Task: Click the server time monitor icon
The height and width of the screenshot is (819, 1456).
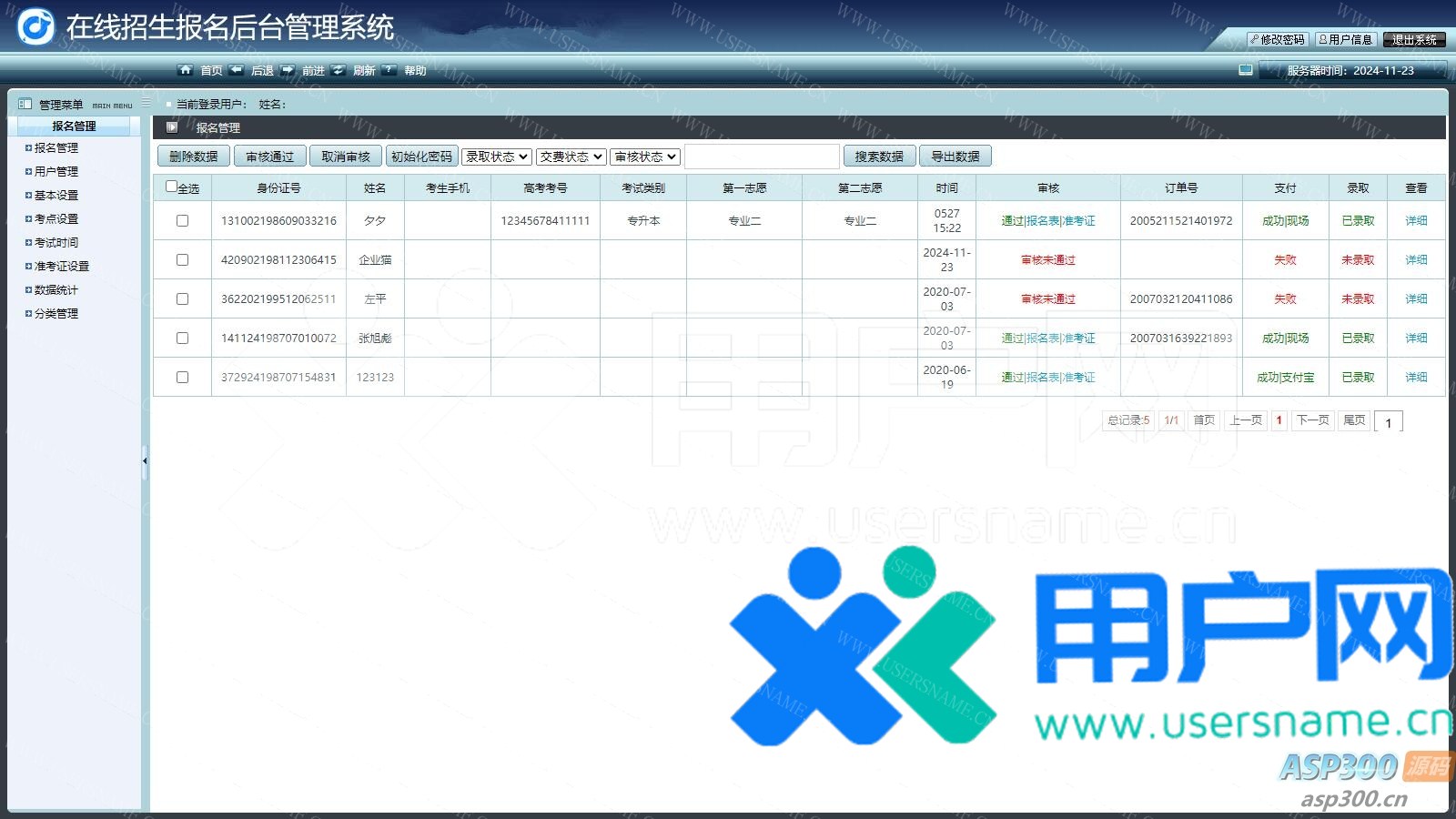Action: [1246, 70]
